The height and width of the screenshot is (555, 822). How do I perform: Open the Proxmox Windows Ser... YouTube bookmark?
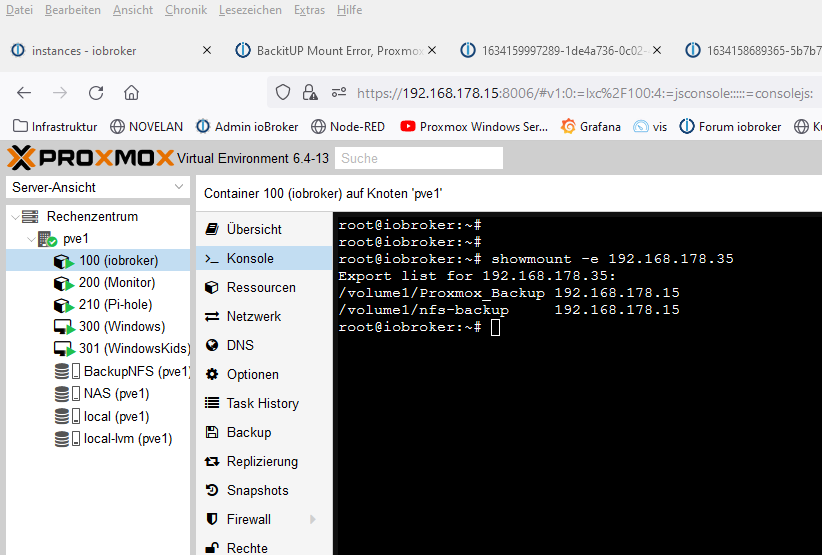pyautogui.click(x=474, y=127)
